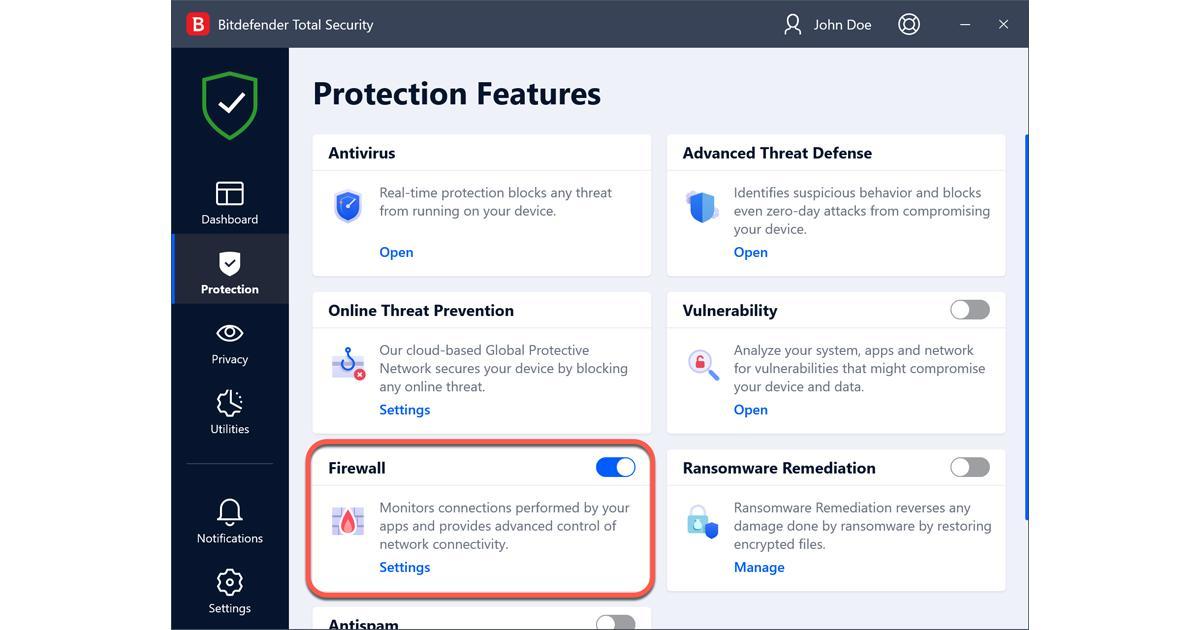This screenshot has width=1200, height=630.
Task: Open the Utilities clock icon
Action: [x=230, y=402]
